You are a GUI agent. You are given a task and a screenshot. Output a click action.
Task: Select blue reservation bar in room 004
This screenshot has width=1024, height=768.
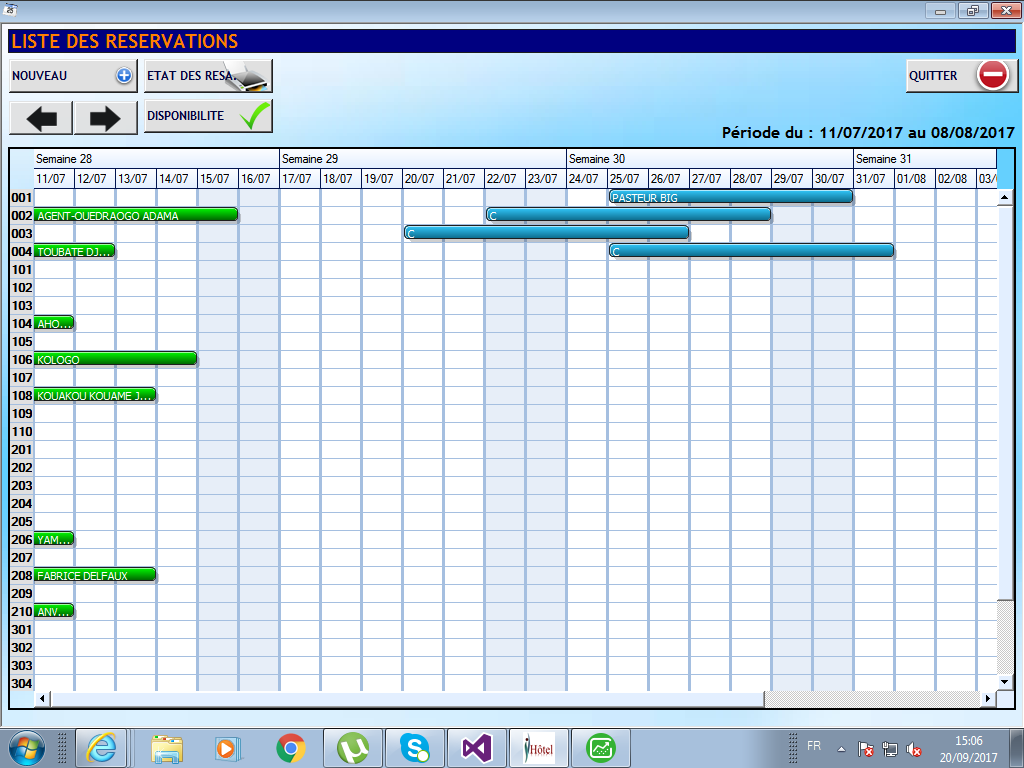click(751, 251)
